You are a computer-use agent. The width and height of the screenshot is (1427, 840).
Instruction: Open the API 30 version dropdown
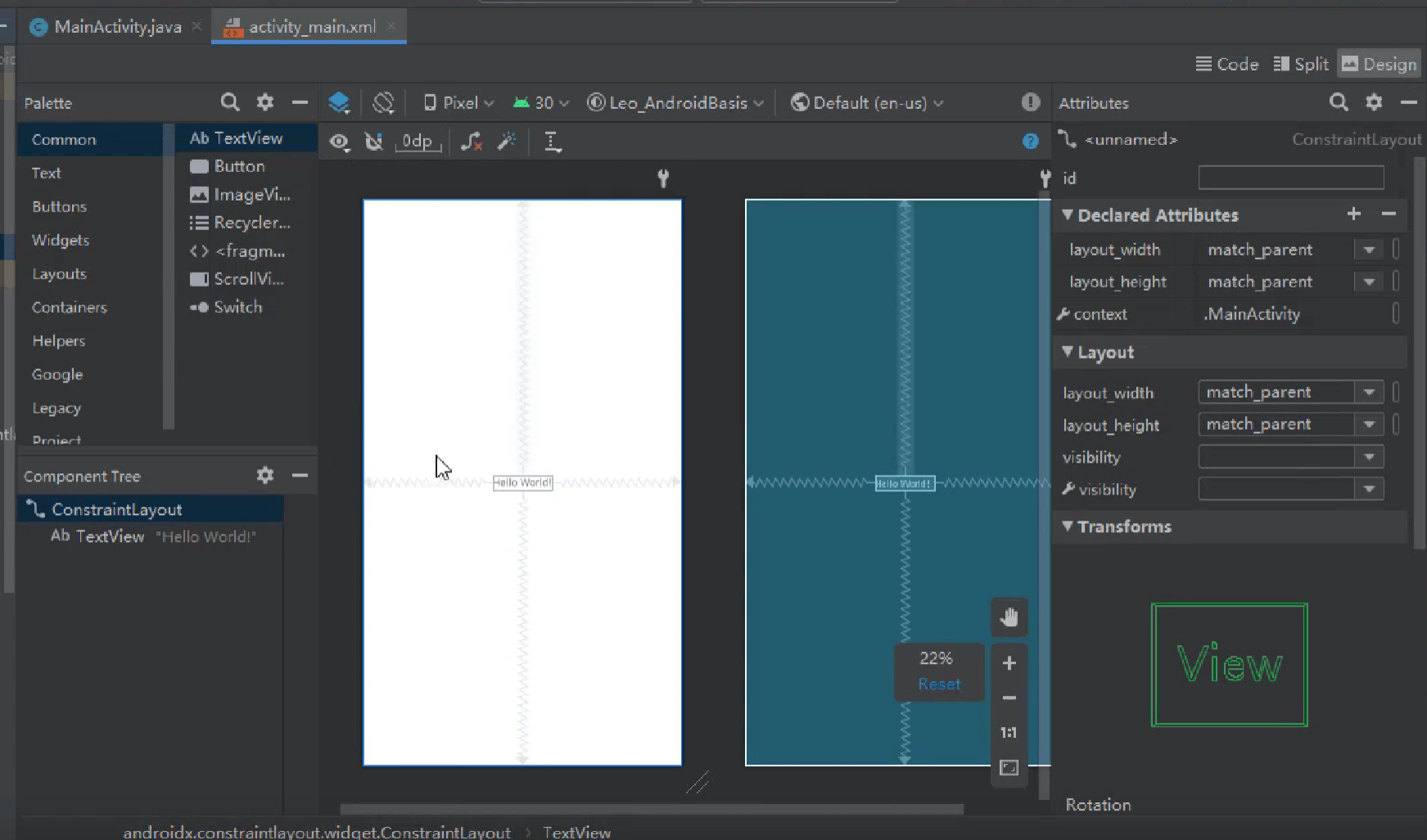[541, 102]
